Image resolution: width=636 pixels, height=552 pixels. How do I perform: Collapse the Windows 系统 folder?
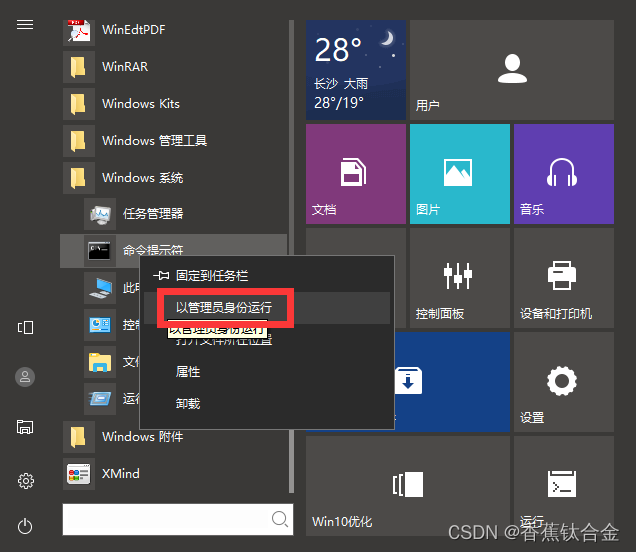coord(175,178)
